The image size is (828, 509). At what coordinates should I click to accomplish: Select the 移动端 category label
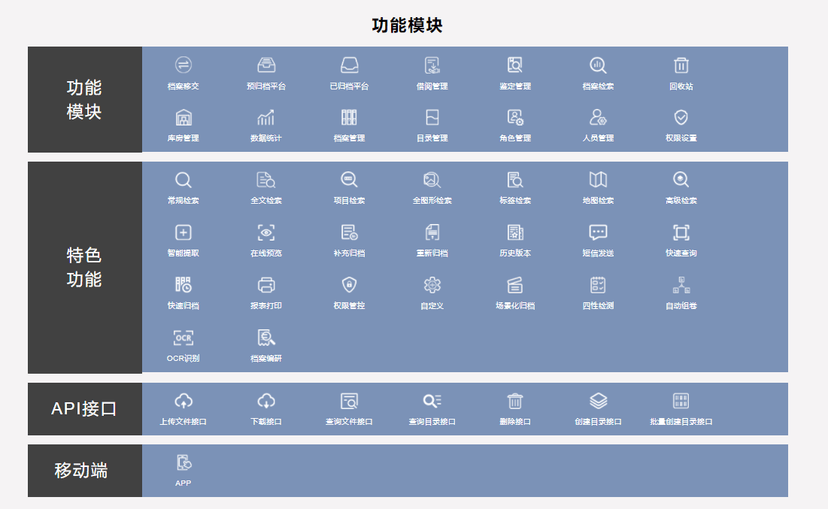[84, 470]
